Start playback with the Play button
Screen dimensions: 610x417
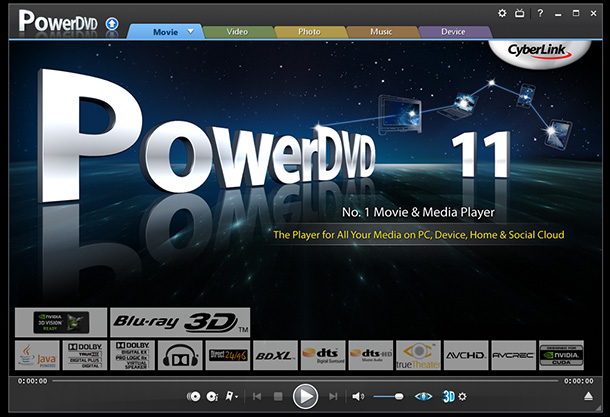pos(305,396)
